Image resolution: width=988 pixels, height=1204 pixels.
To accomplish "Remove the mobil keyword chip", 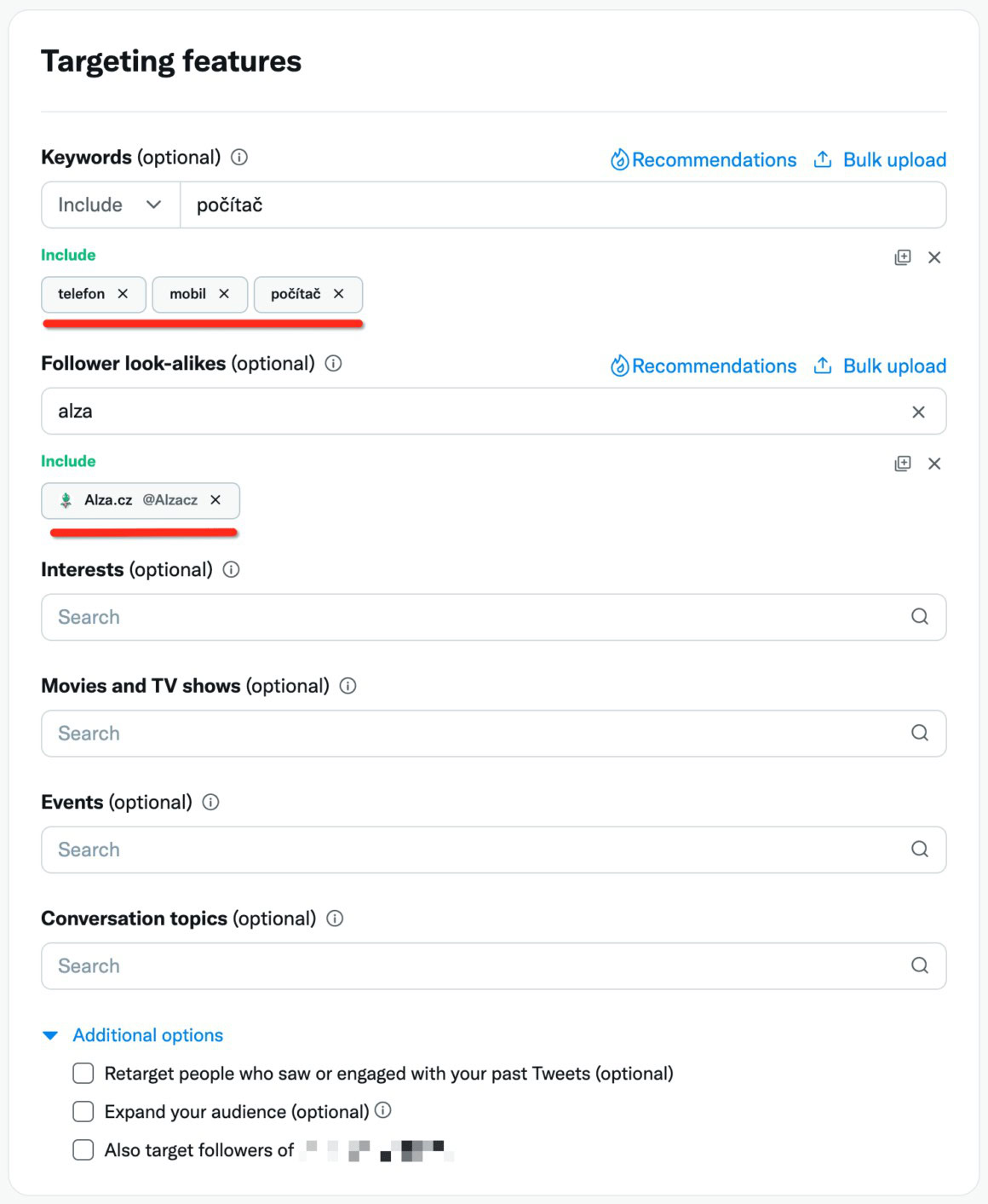I will click(x=224, y=294).
